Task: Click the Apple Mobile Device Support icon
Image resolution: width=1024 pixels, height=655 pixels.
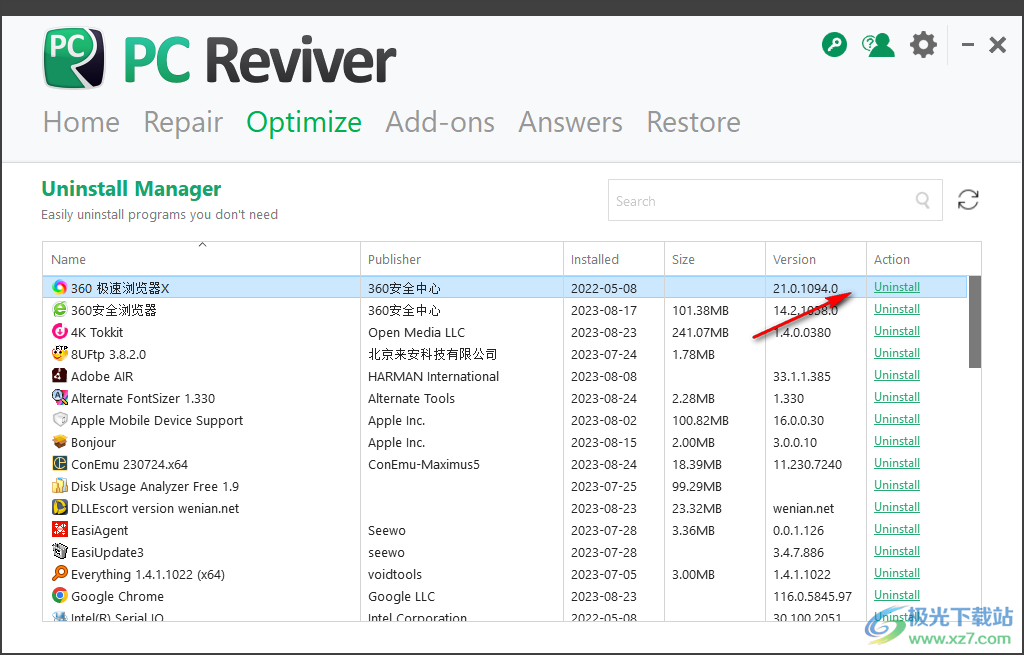Action: click(x=59, y=420)
